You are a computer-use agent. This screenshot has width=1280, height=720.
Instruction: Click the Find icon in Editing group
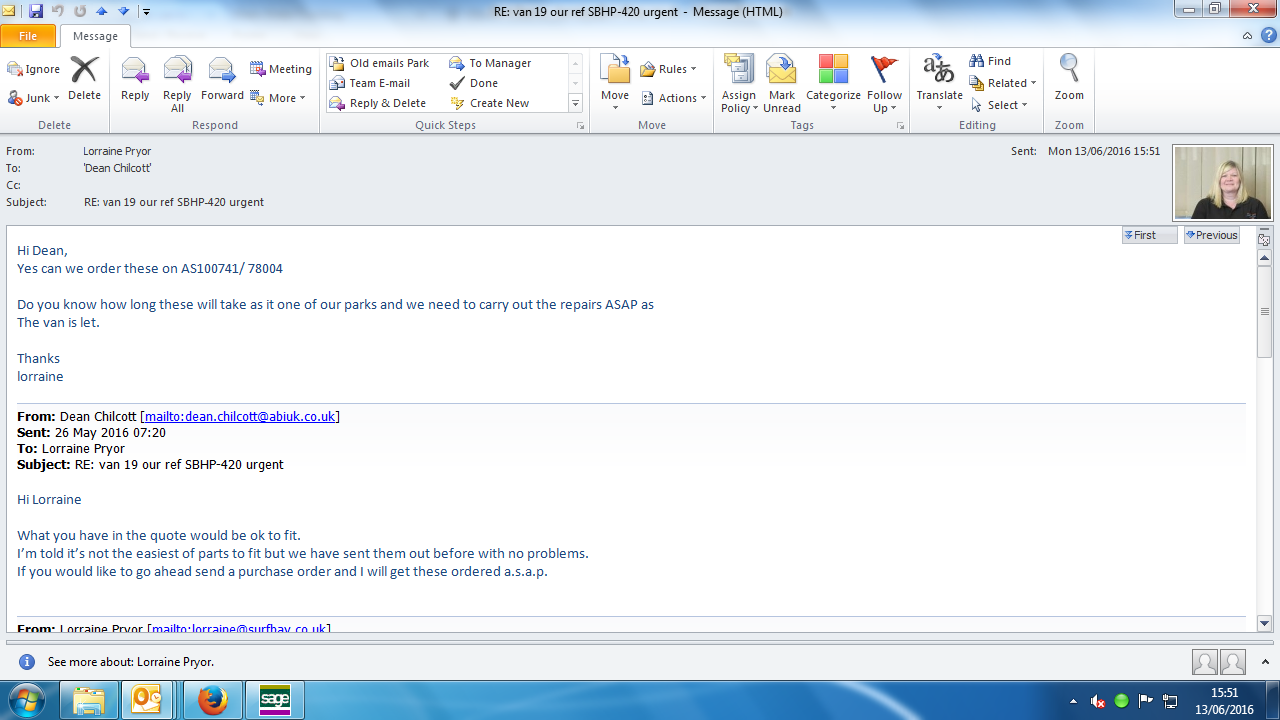click(x=990, y=61)
